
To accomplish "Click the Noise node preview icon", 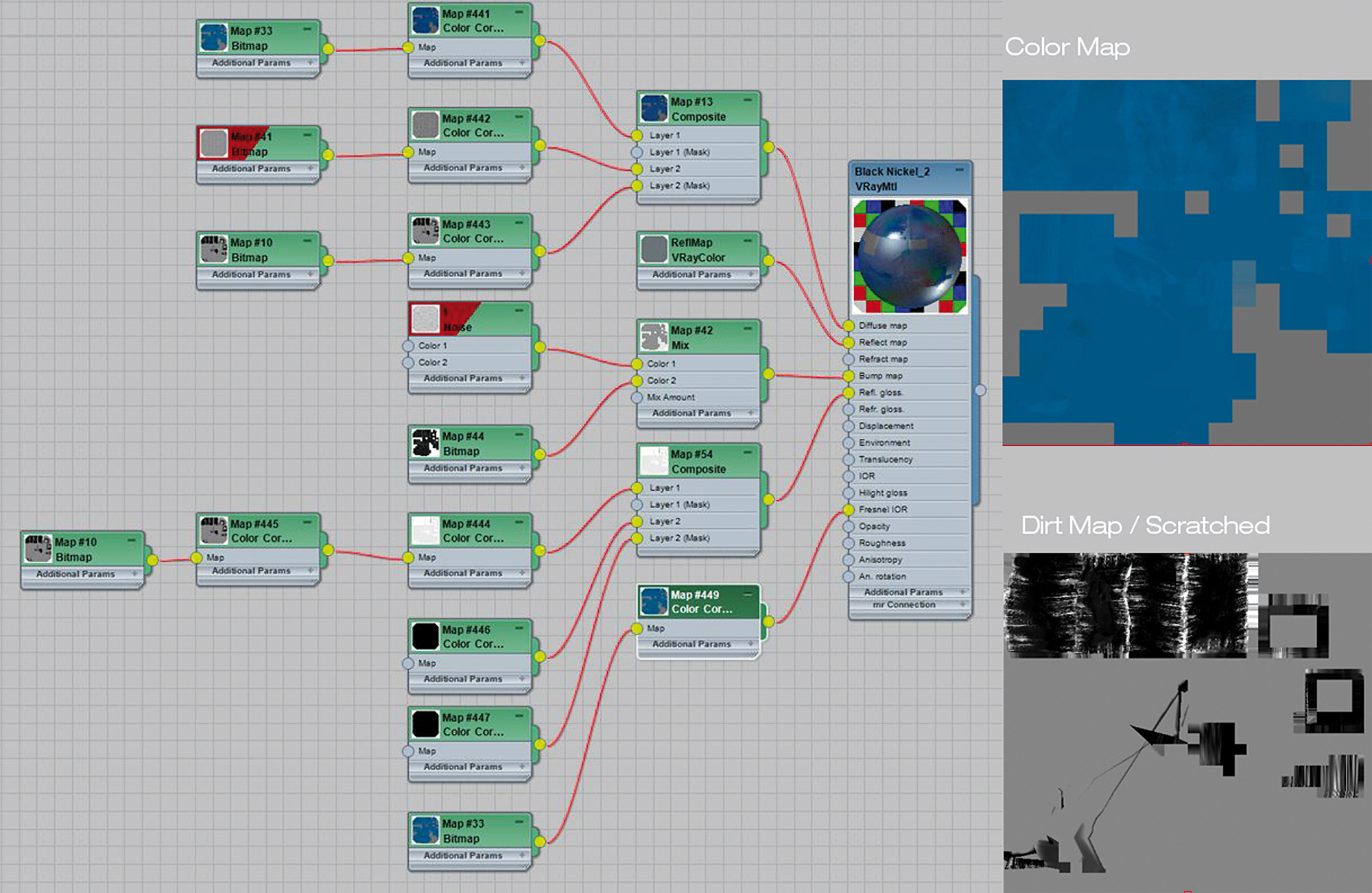I will pyautogui.click(x=425, y=320).
